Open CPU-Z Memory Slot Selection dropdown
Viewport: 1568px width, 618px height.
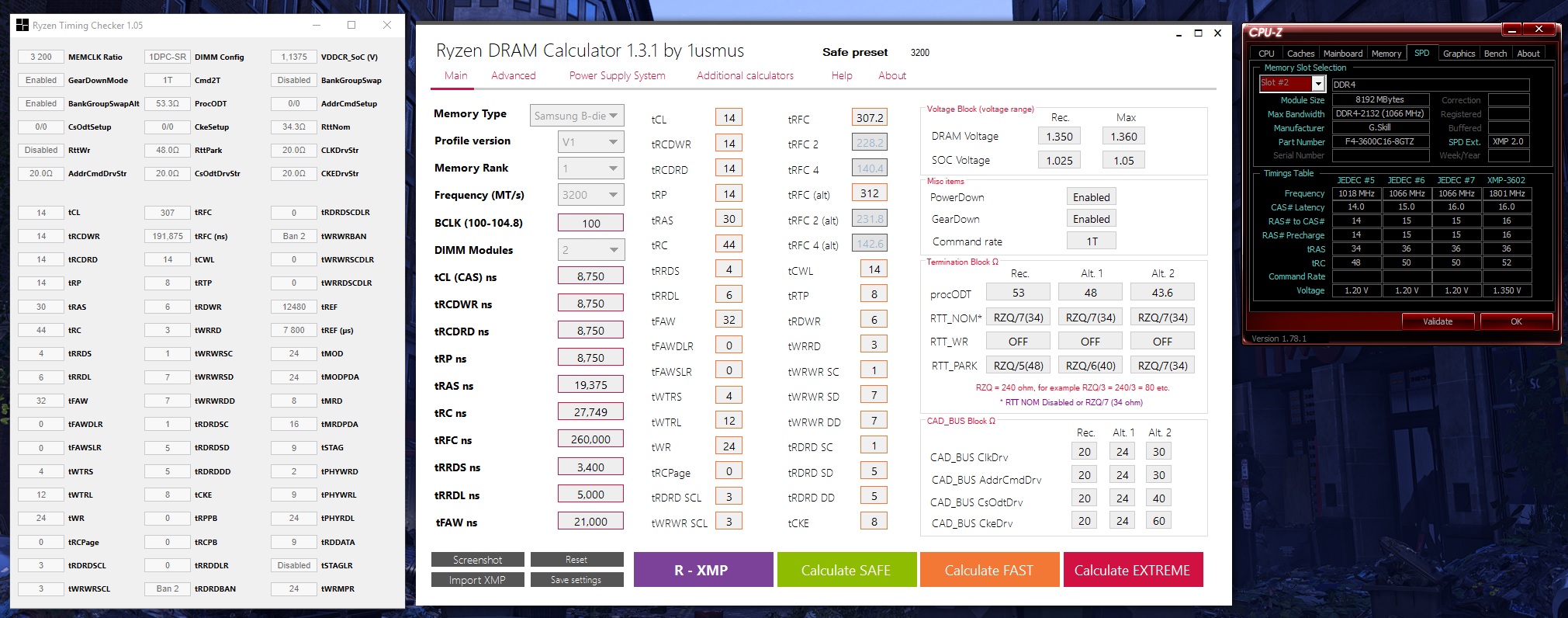pos(1293,84)
